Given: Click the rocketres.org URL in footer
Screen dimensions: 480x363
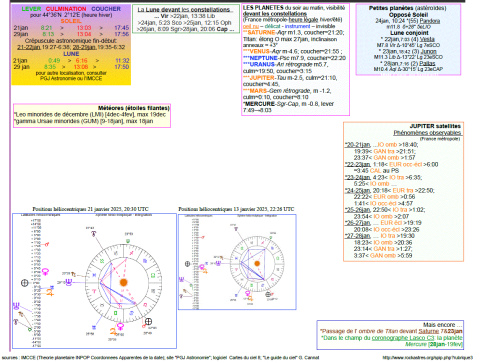Looking at the screenshot, I should pos(428,358).
